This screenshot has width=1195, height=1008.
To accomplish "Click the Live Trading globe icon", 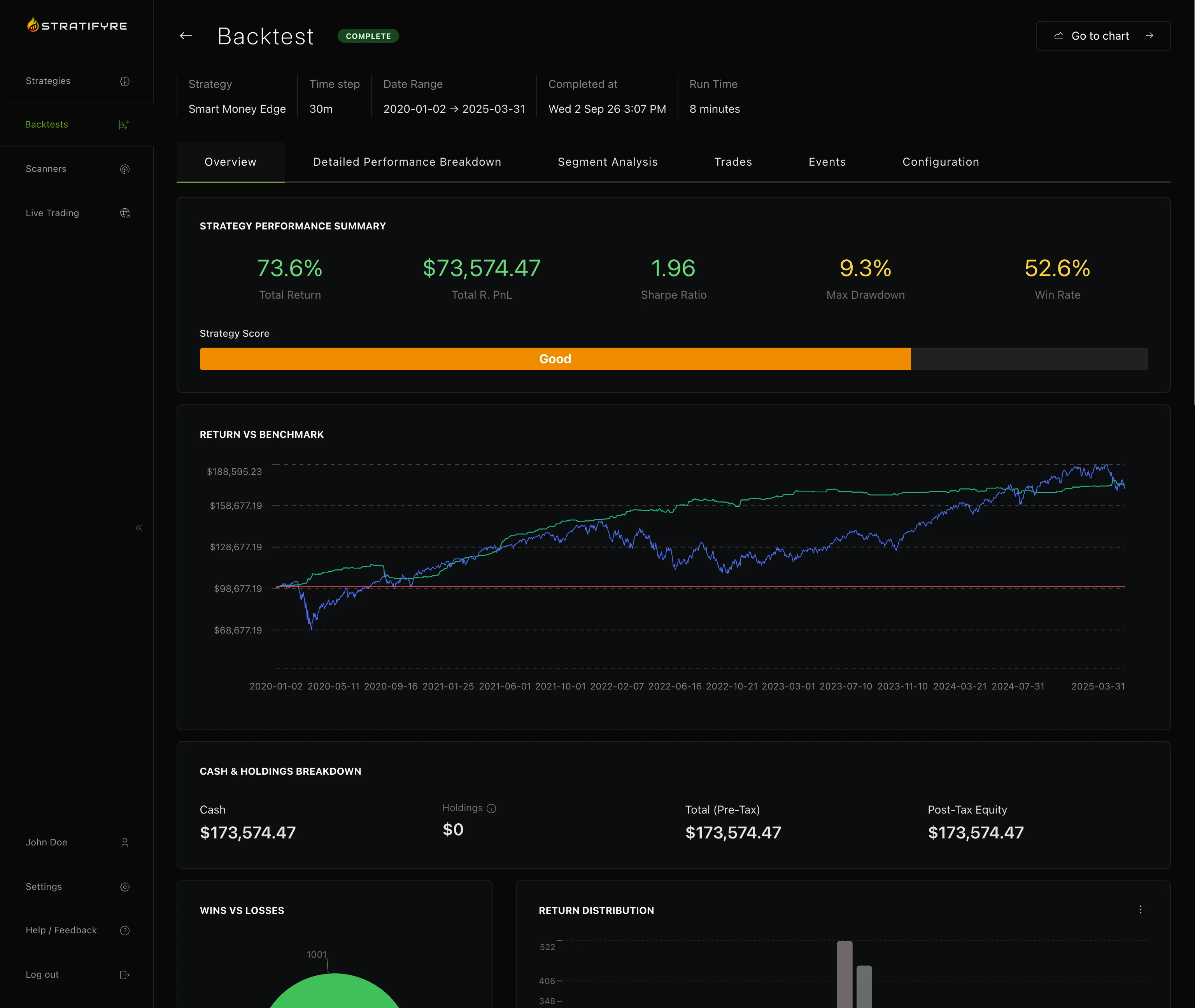I will click(x=124, y=213).
